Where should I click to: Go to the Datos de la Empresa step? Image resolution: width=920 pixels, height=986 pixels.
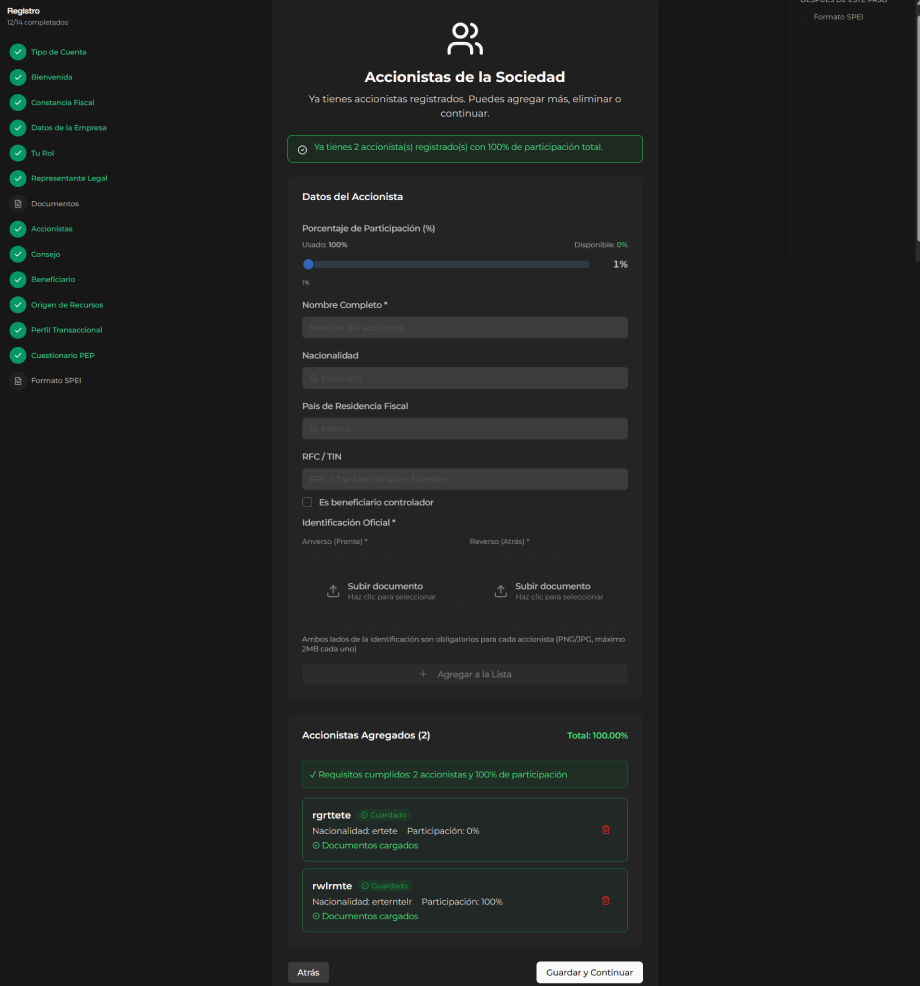69,128
